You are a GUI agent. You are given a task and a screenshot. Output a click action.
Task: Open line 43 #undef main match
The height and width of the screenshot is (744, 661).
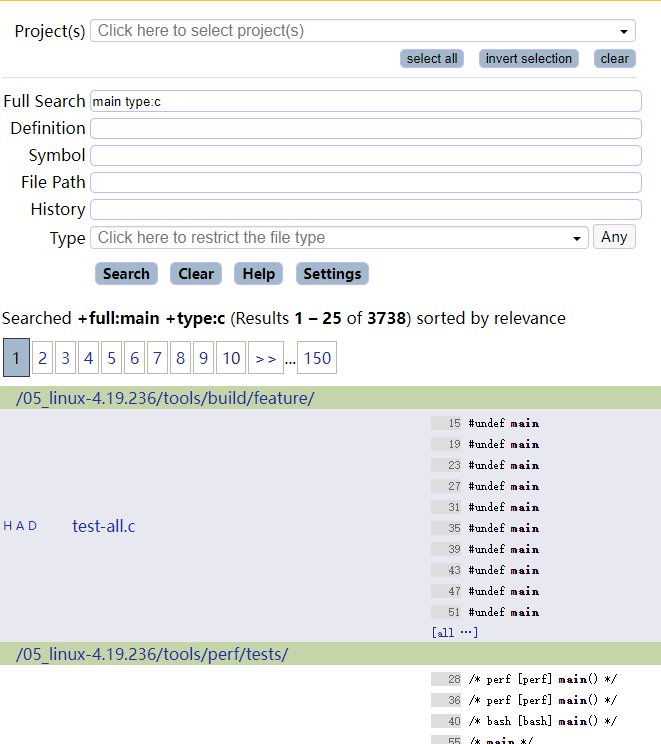(485, 570)
